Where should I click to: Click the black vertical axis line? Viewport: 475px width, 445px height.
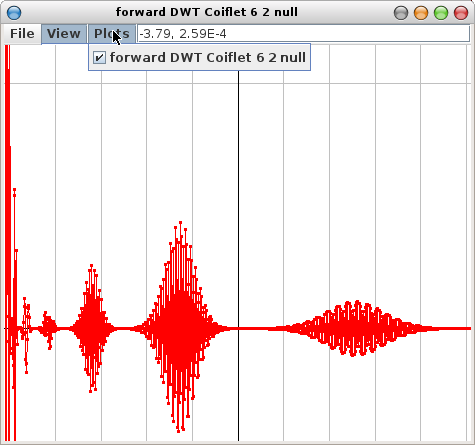(x=238, y=256)
